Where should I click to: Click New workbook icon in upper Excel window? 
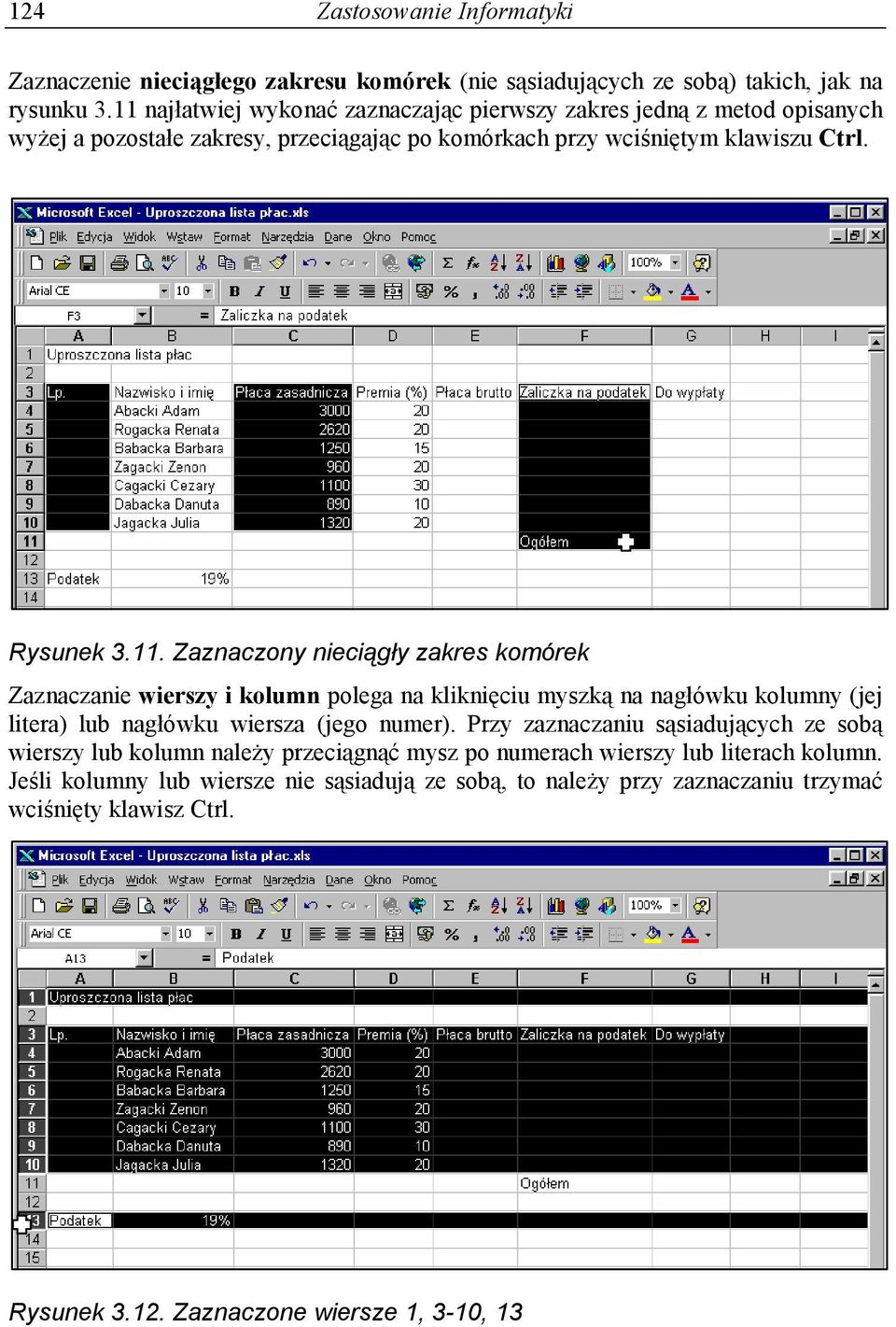[36, 263]
